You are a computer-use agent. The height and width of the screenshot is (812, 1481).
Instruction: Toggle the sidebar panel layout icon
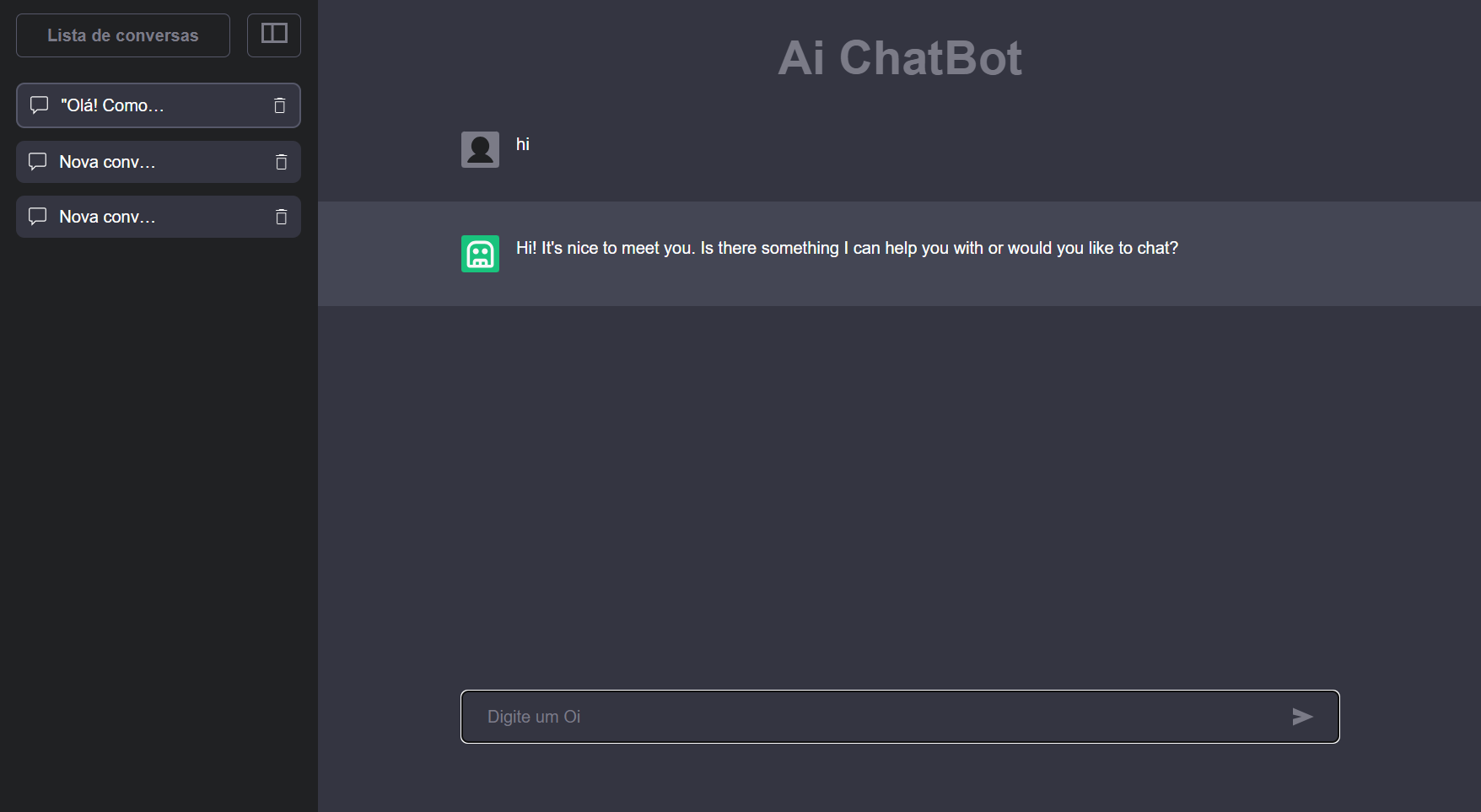click(x=274, y=35)
